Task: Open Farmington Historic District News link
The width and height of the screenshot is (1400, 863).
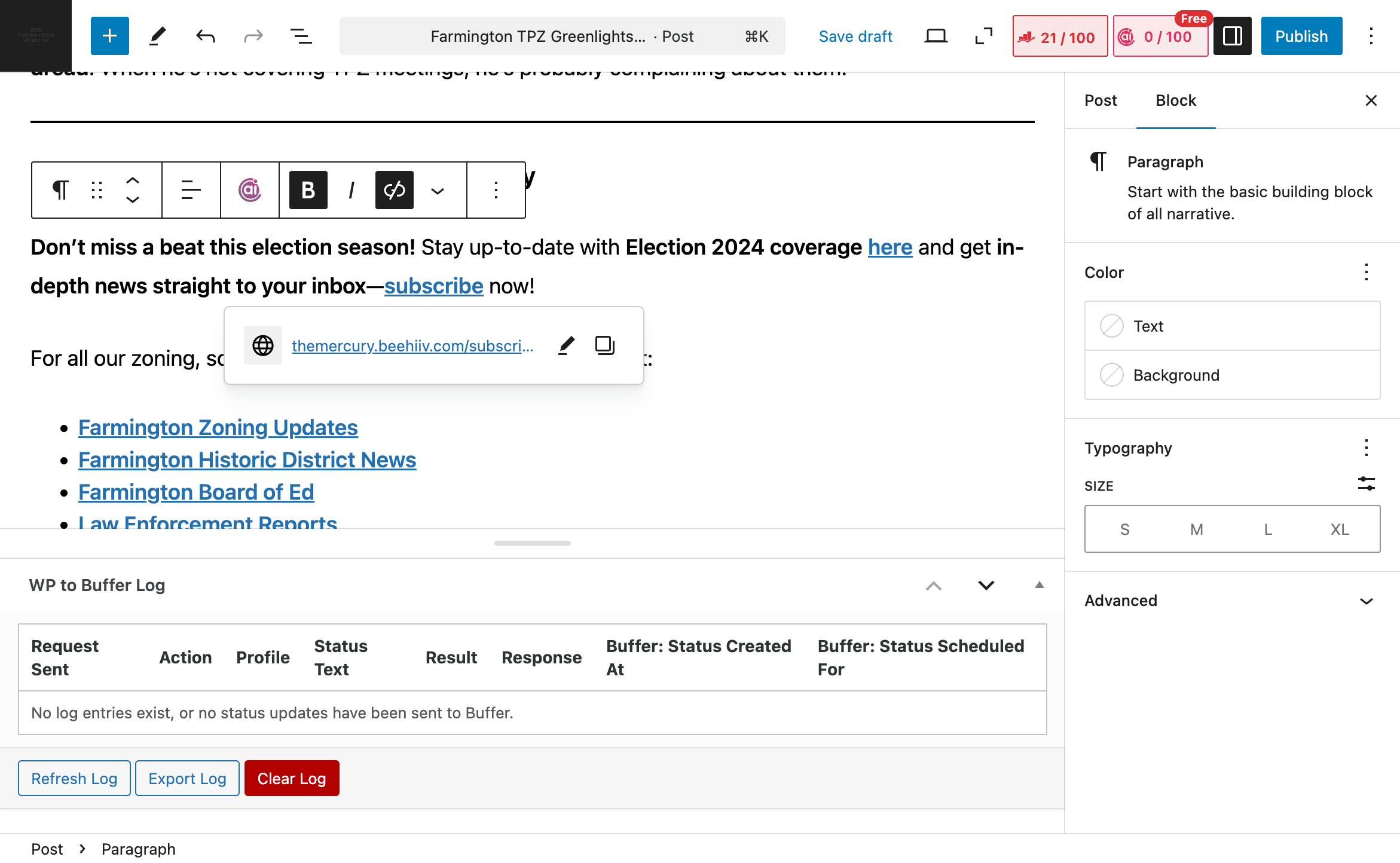Action: (x=247, y=460)
